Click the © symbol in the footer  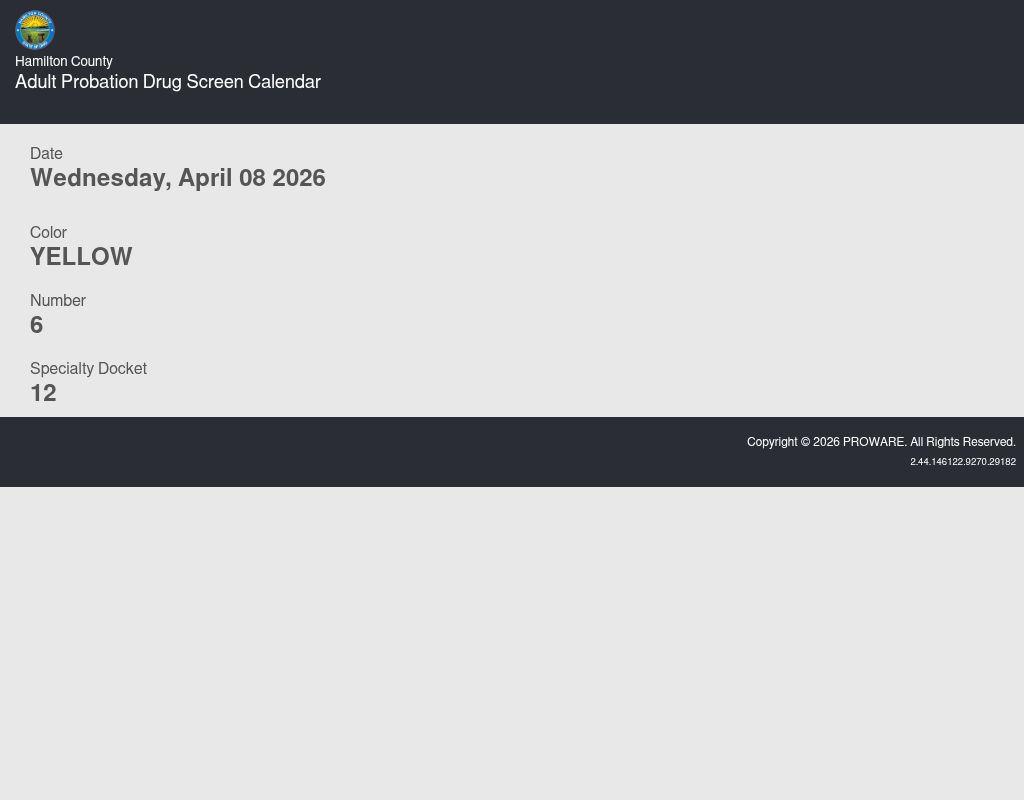[806, 442]
